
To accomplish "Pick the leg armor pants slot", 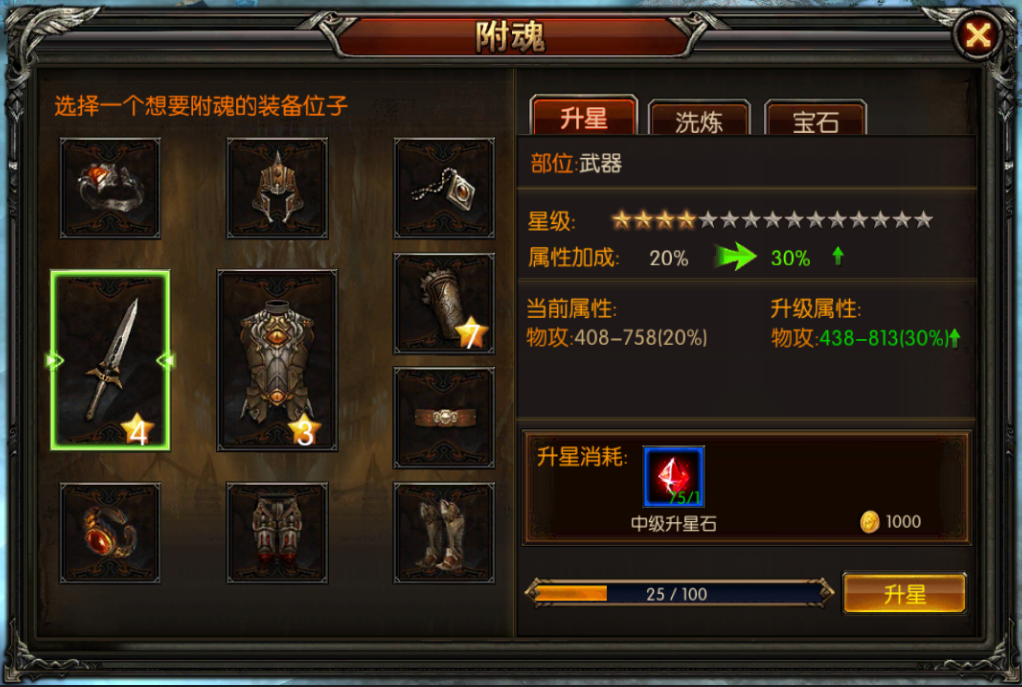I will point(277,533).
